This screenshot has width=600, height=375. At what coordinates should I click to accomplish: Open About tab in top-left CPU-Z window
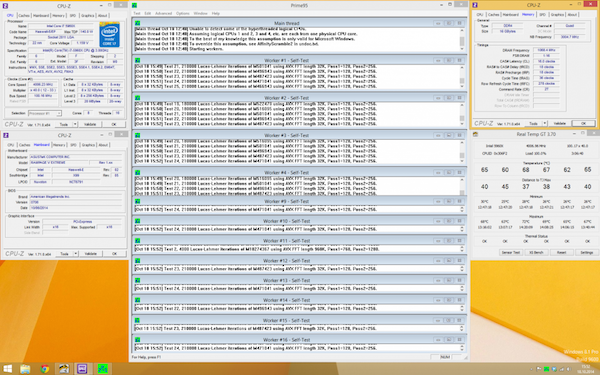pos(103,16)
